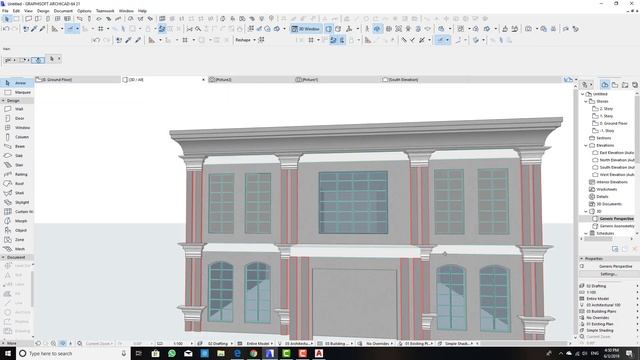Open the Options menu

pos(84,11)
